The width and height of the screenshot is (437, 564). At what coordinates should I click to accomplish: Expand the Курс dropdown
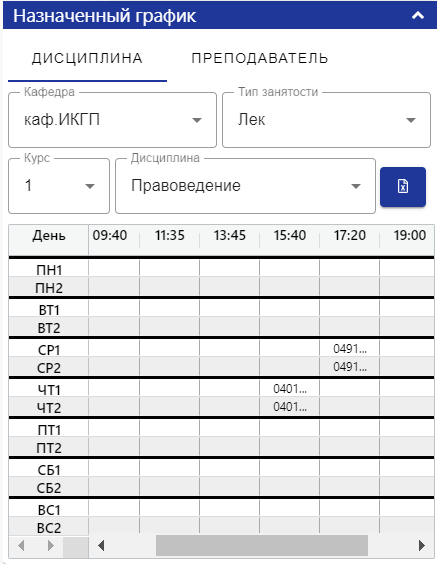59,186
